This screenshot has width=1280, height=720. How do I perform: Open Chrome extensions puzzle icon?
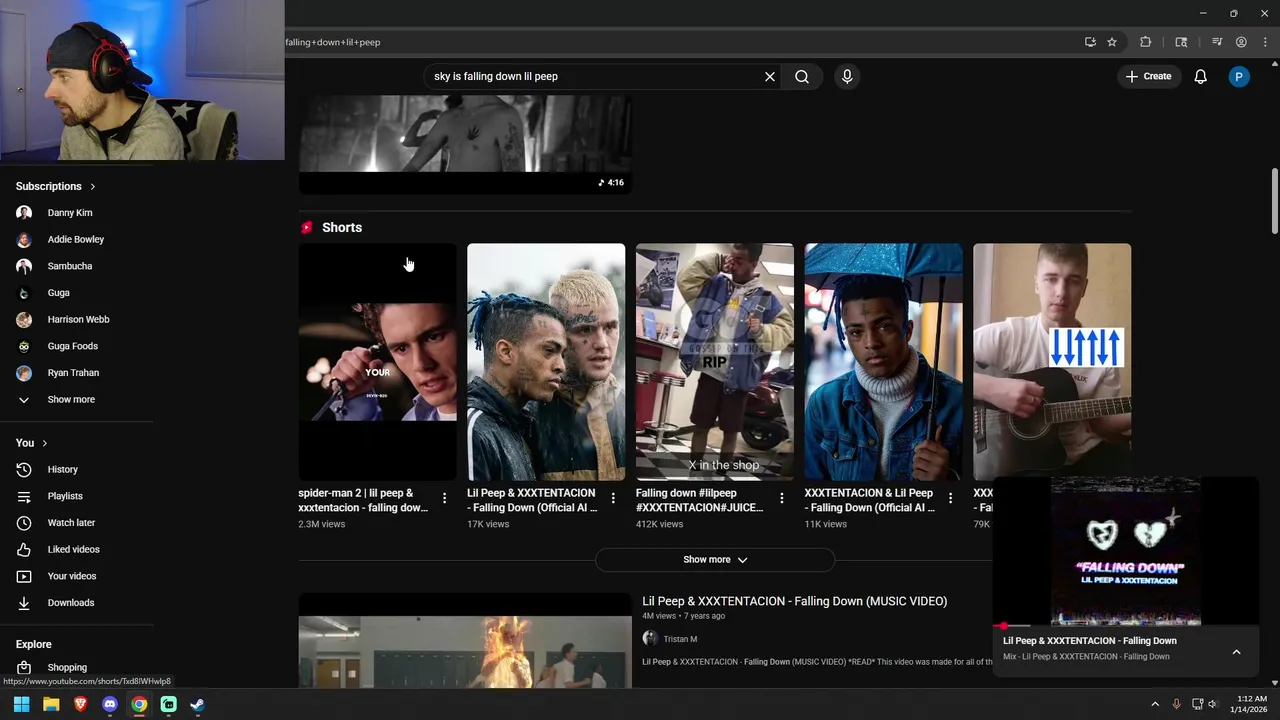coord(1146,42)
